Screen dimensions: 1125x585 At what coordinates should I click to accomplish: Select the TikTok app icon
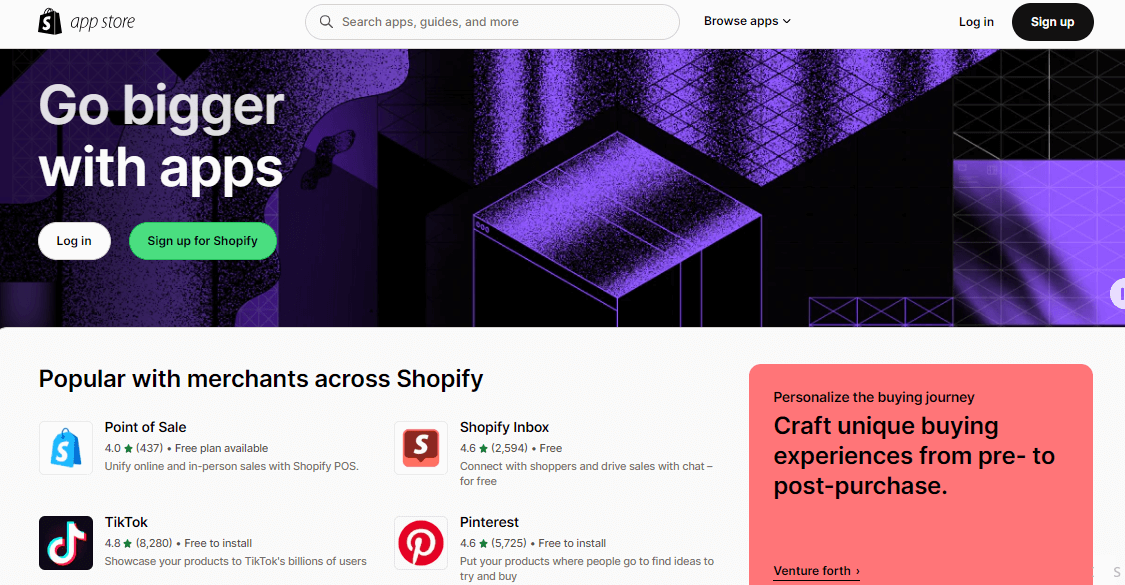65,543
